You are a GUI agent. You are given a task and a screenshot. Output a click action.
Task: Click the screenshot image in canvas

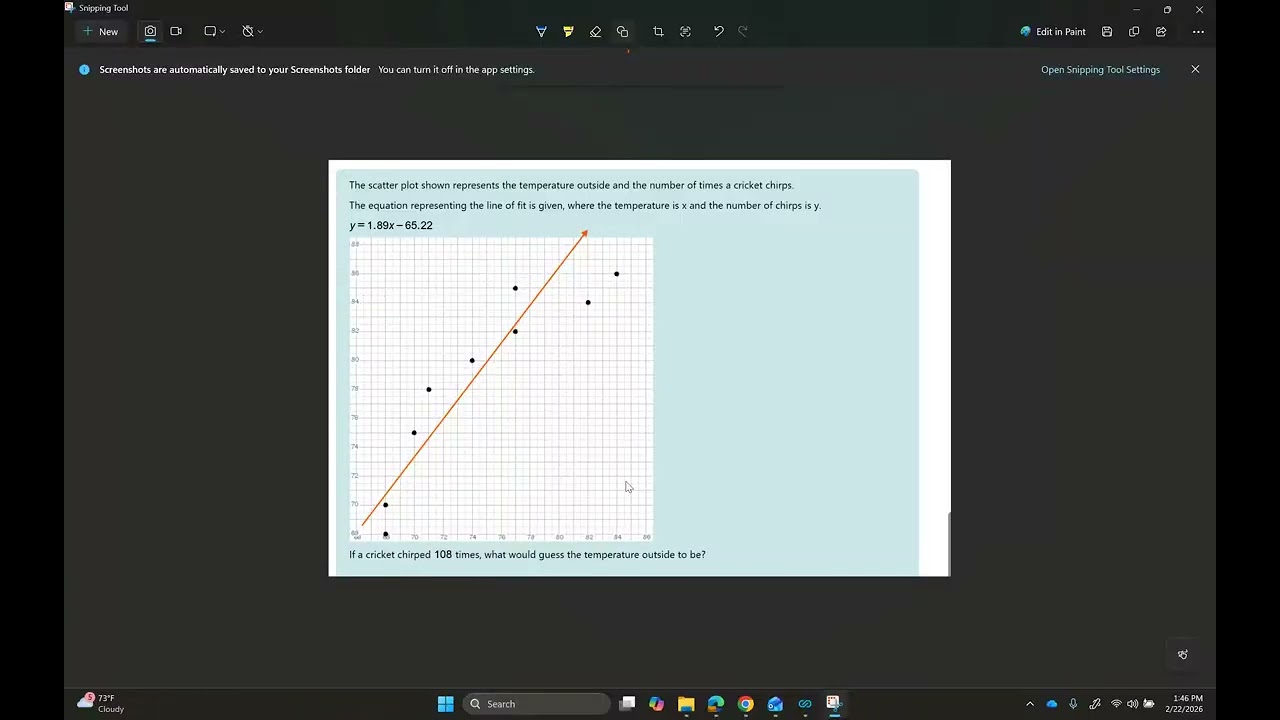tap(639, 368)
